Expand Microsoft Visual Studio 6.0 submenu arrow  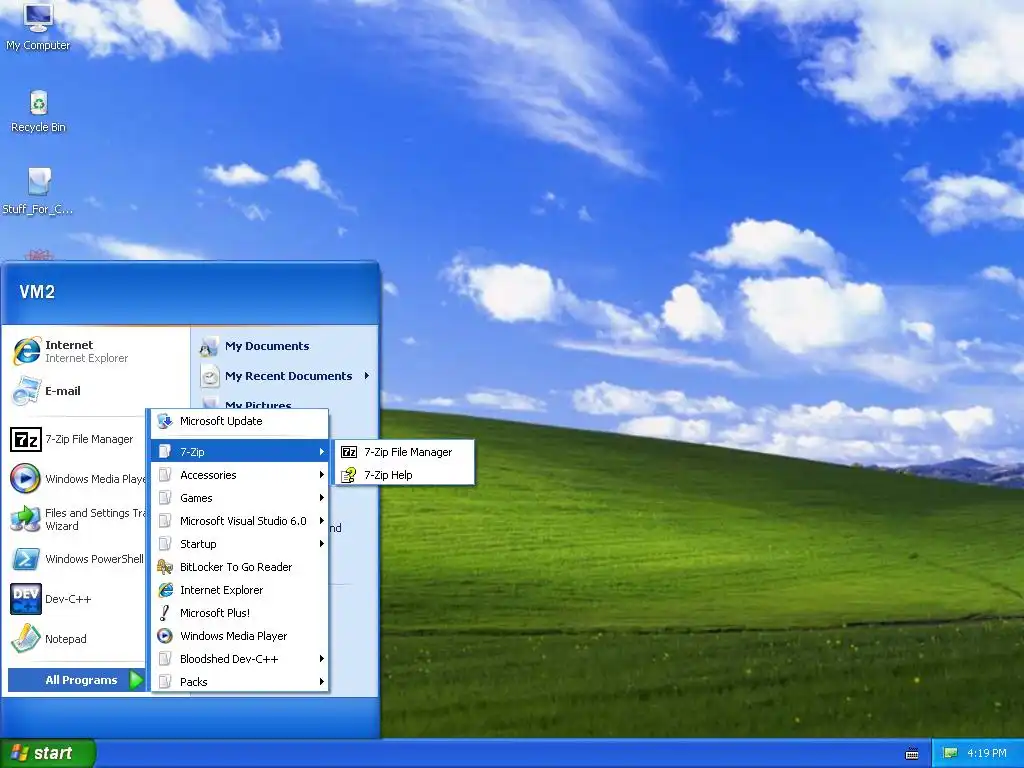(x=321, y=520)
